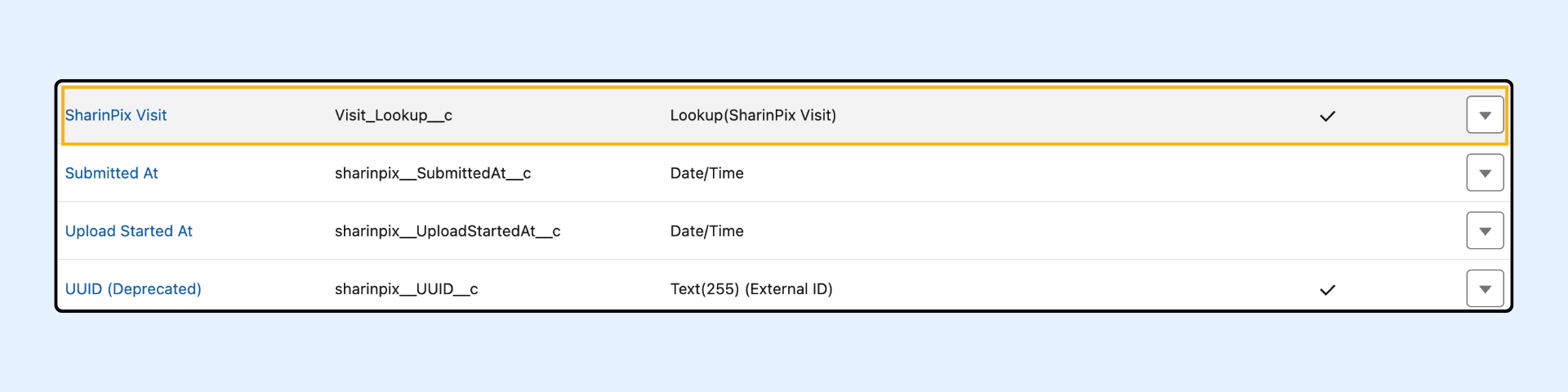The width and height of the screenshot is (1568, 392).
Task: Click Date/Time in the Submitted At row
Action: [x=706, y=173]
